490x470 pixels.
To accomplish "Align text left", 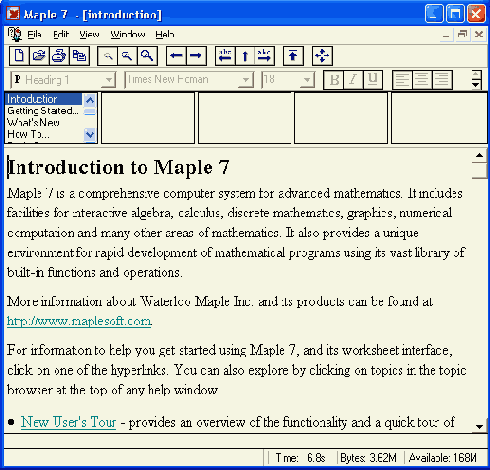I will [402, 80].
